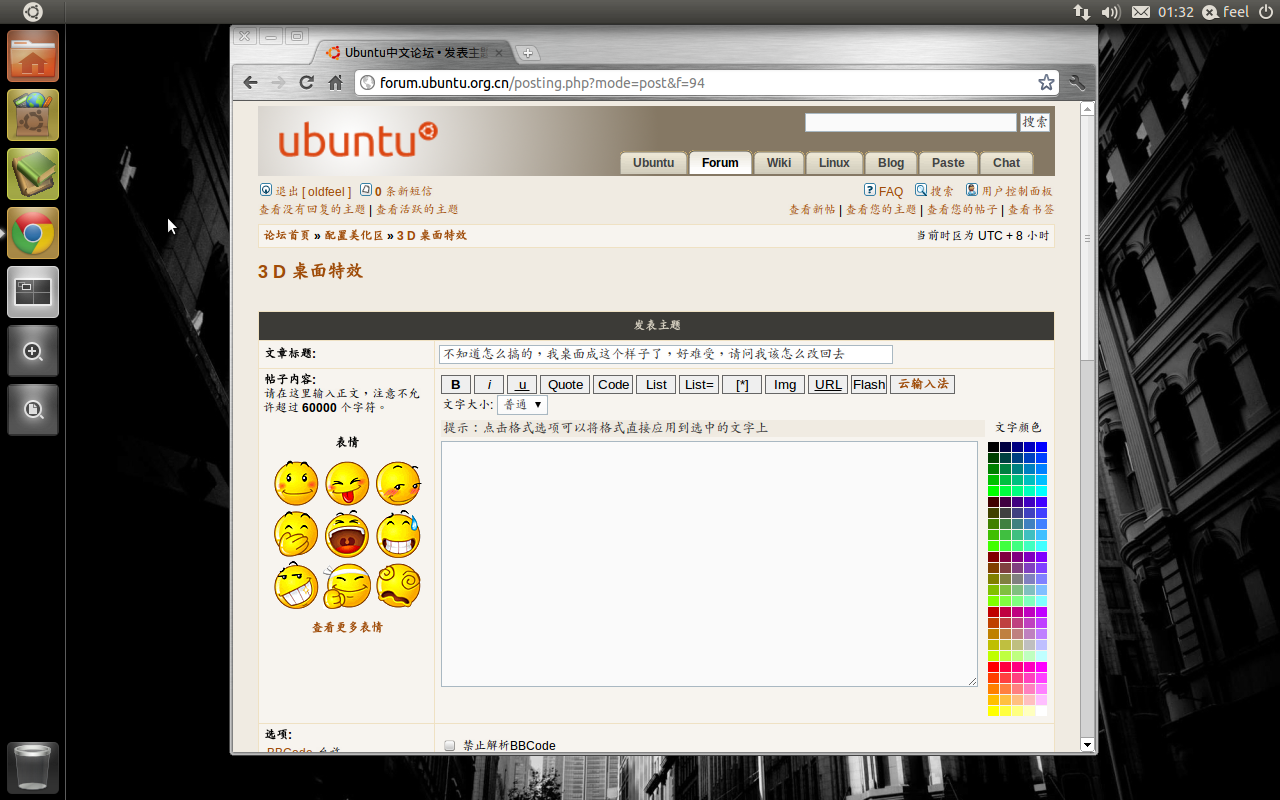Open Chrome's wrench menu
Viewport: 1280px width, 800px height.
pos(1077,83)
